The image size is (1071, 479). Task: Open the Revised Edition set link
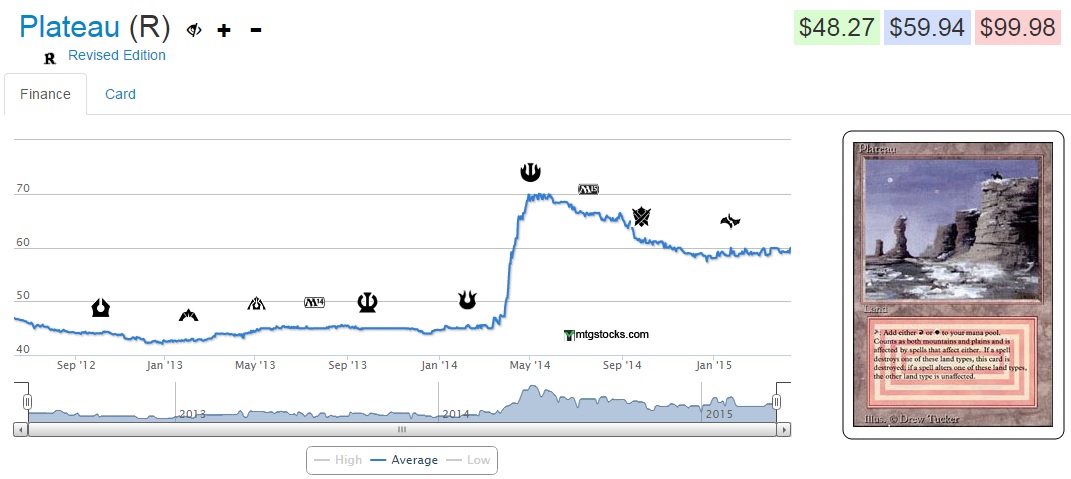pos(117,55)
